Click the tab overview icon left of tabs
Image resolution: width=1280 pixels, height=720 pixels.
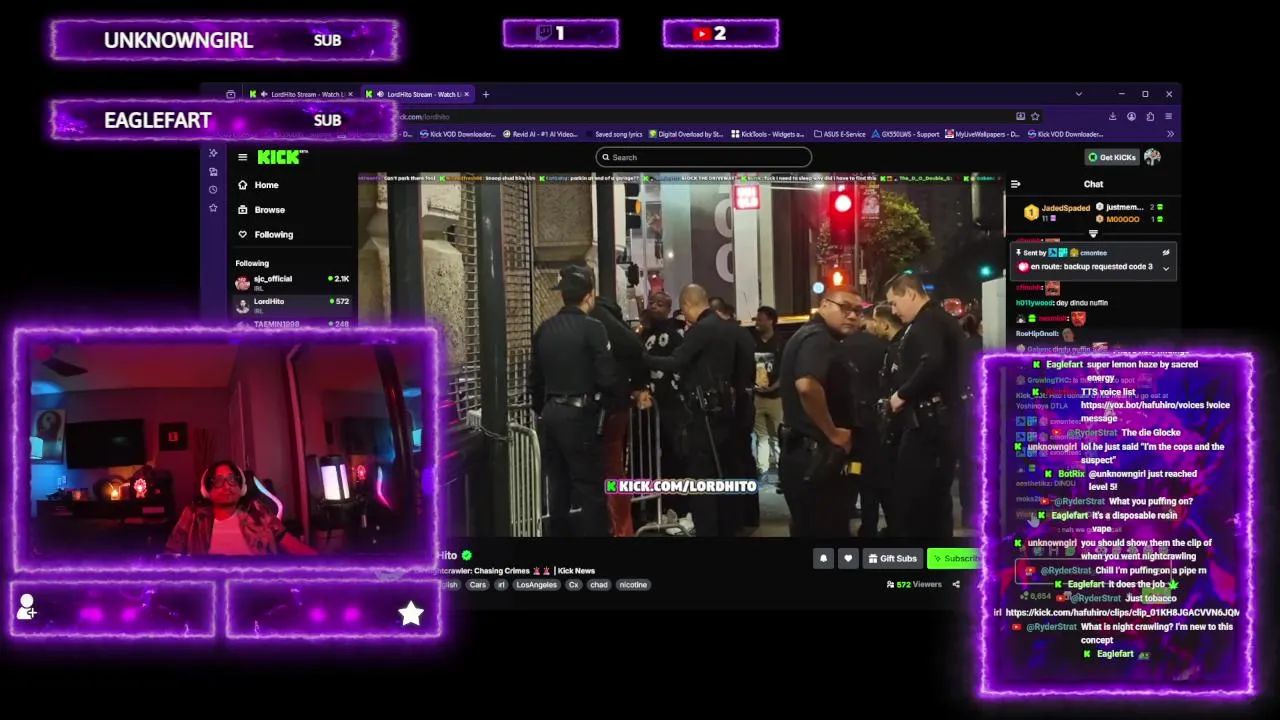pos(230,94)
